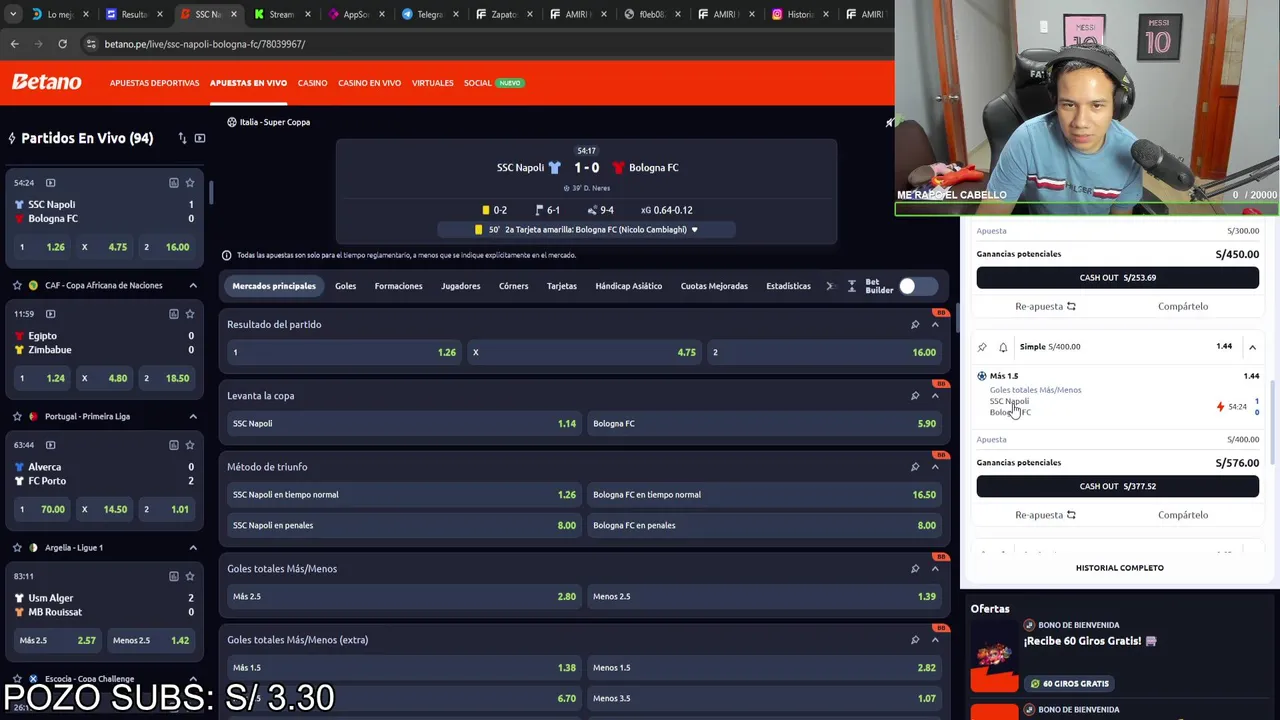Collapse the Método de triunfo market

tap(935, 466)
